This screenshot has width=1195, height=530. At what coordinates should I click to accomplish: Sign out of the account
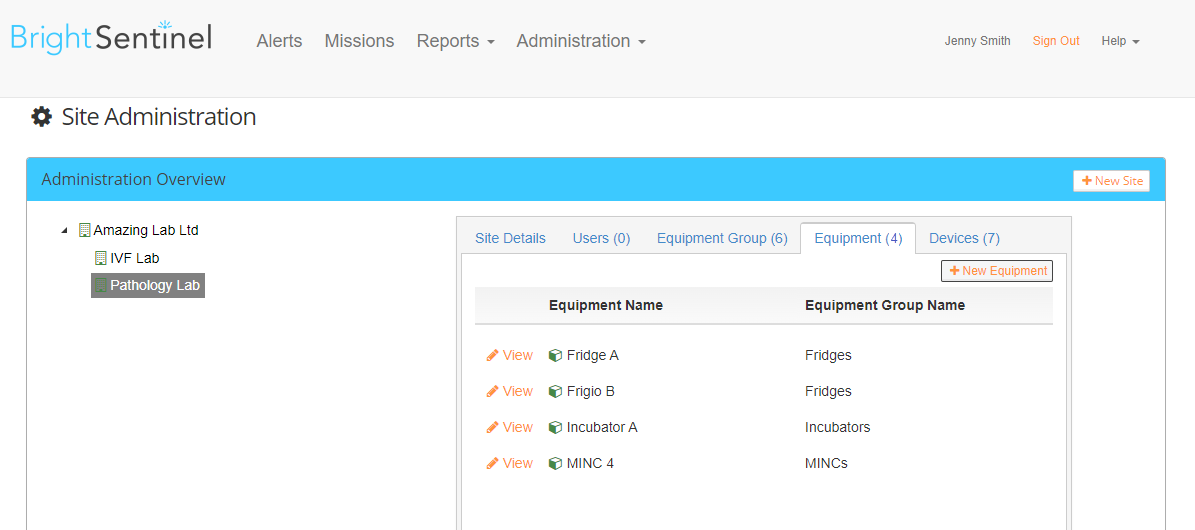(1056, 41)
